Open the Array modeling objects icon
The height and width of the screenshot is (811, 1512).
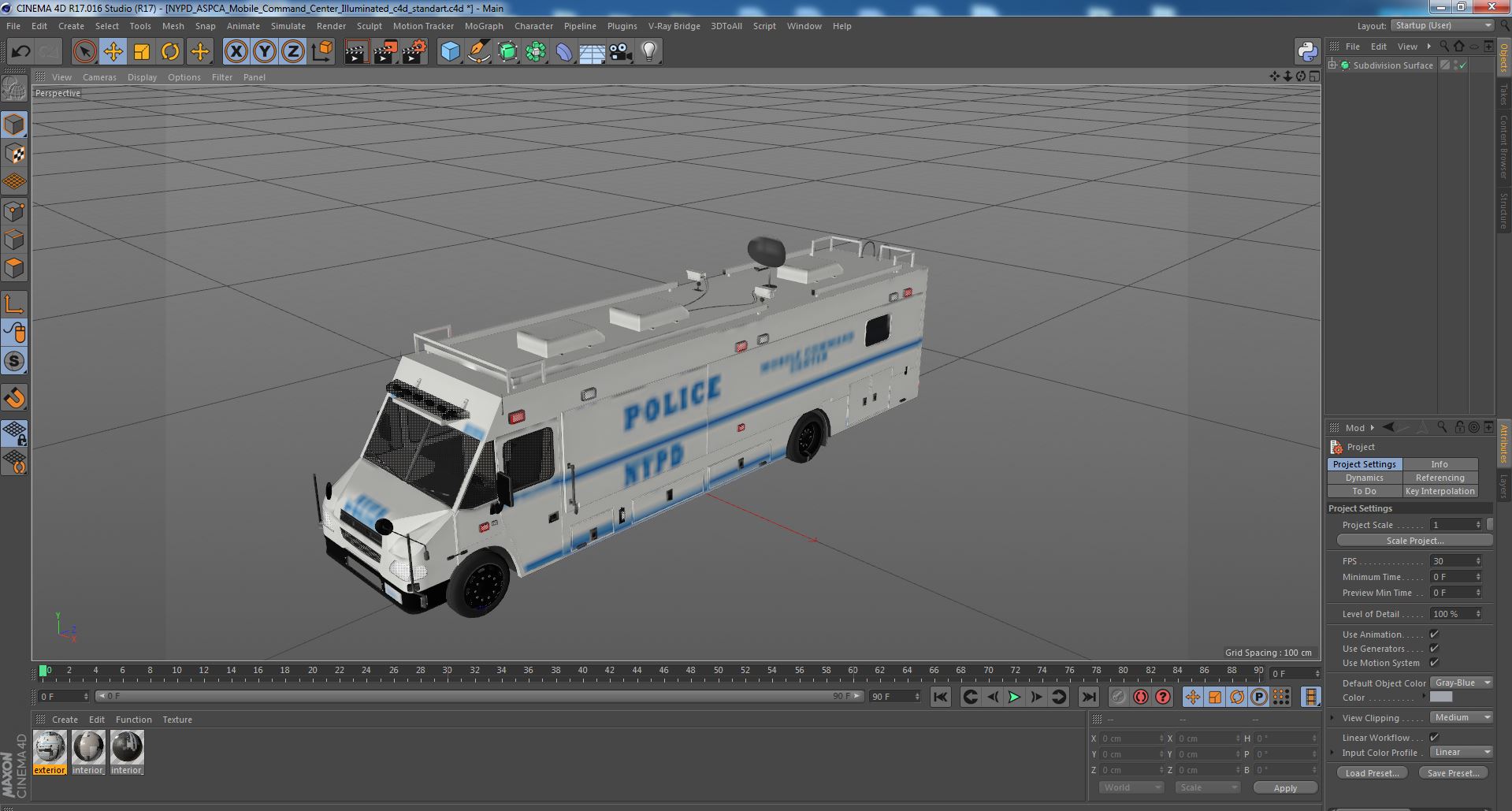(x=536, y=52)
